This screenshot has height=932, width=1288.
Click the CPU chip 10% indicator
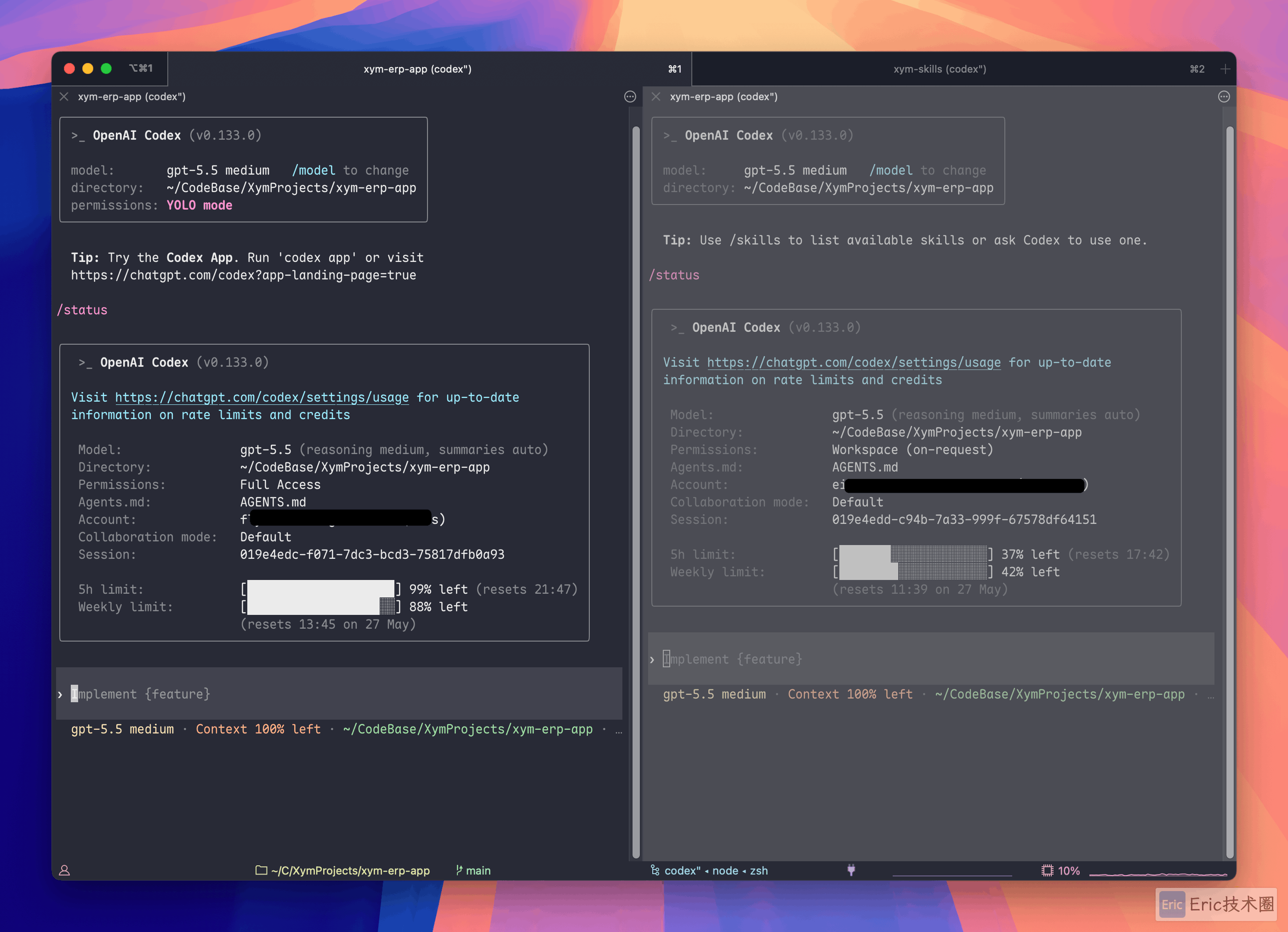(1060, 870)
